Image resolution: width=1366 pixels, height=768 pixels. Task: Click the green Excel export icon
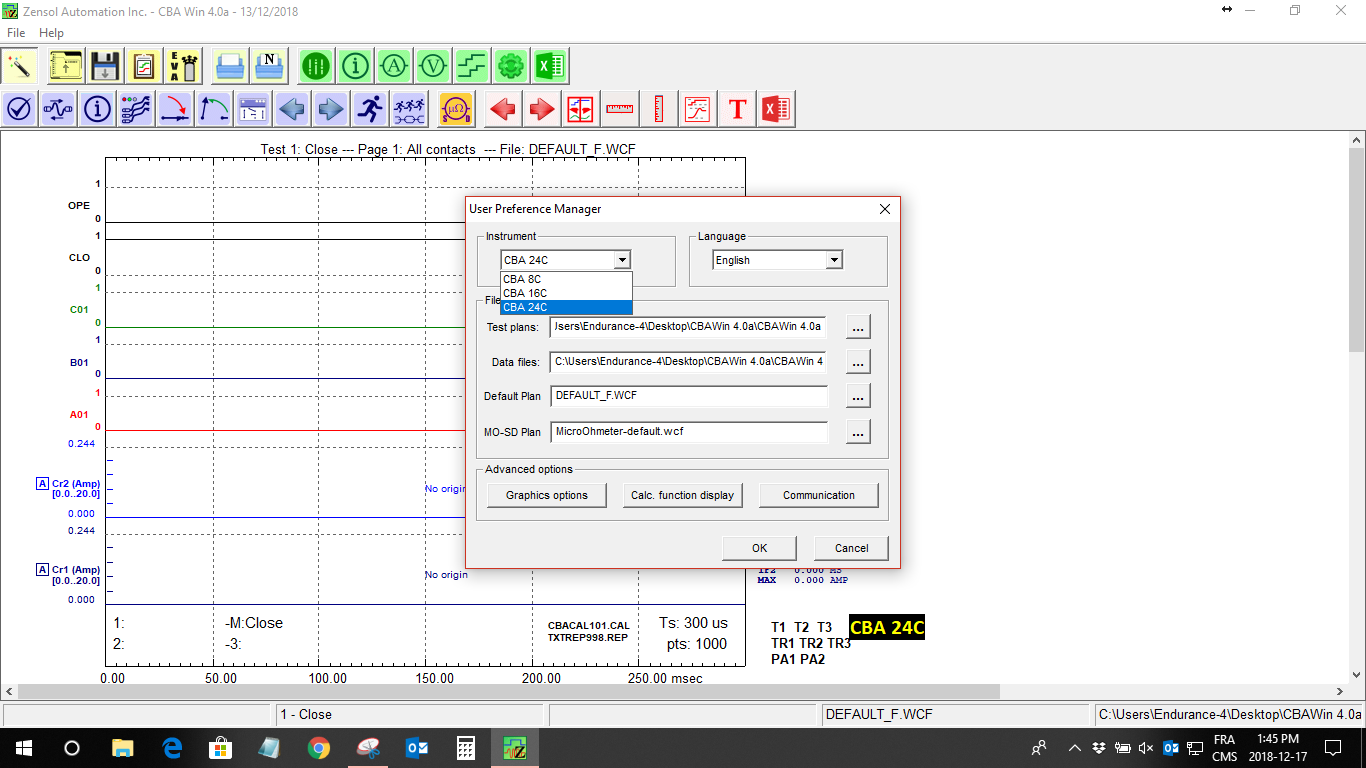[549, 67]
